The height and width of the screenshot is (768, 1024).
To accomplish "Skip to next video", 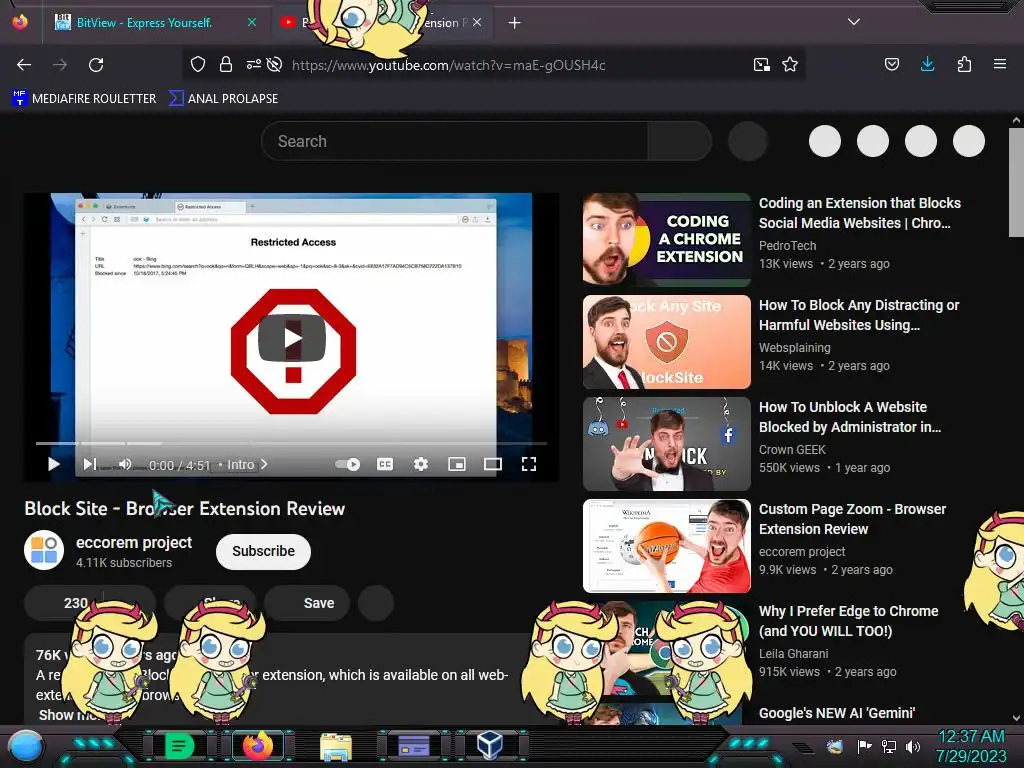I will click(x=90, y=464).
